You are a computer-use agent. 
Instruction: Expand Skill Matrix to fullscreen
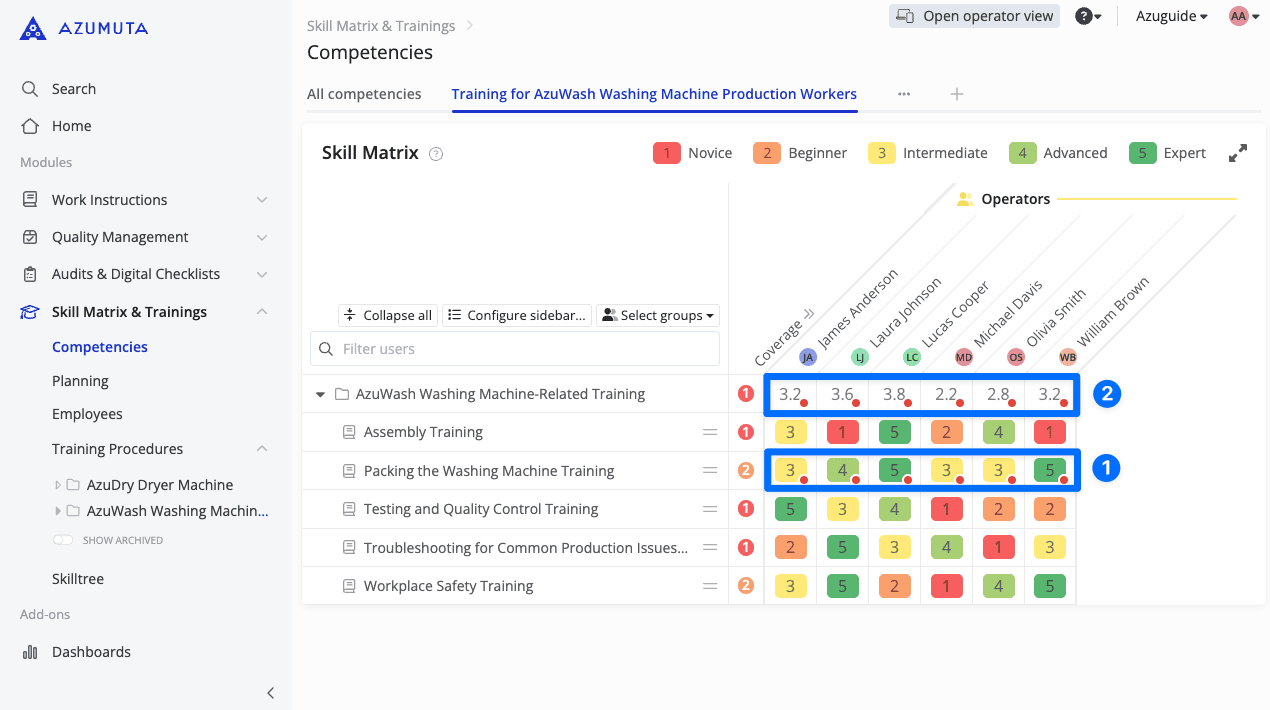point(1237,153)
